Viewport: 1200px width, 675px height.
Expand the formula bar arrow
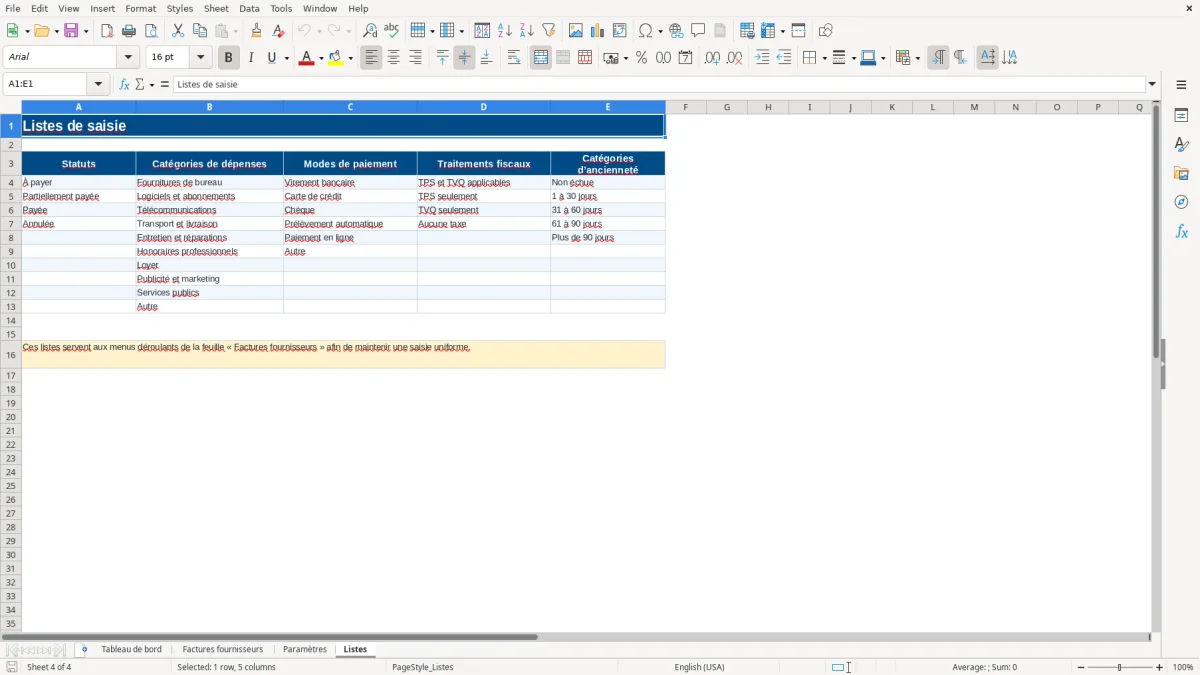[1152, 85]
